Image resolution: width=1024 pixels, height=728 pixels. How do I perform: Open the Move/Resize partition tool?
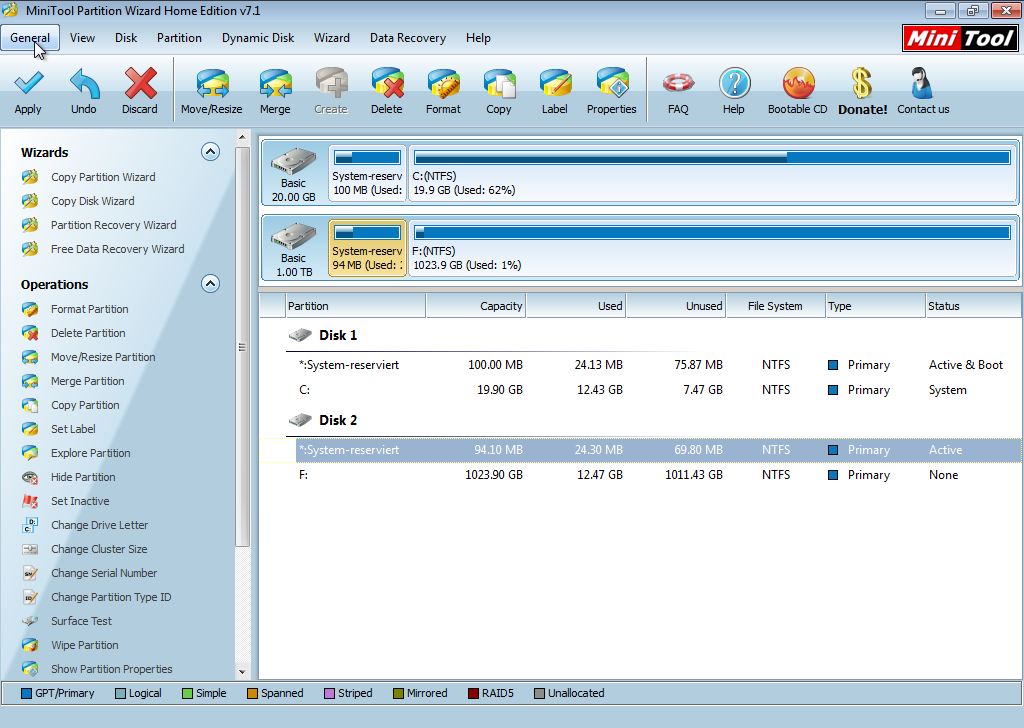(211, 90)
